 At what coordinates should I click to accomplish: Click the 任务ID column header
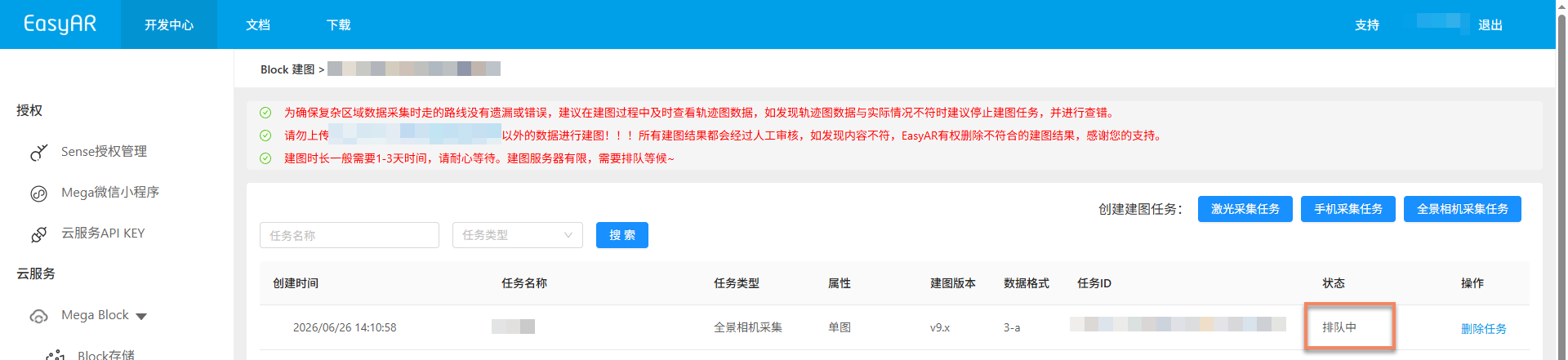click(x=1094, y=283)
